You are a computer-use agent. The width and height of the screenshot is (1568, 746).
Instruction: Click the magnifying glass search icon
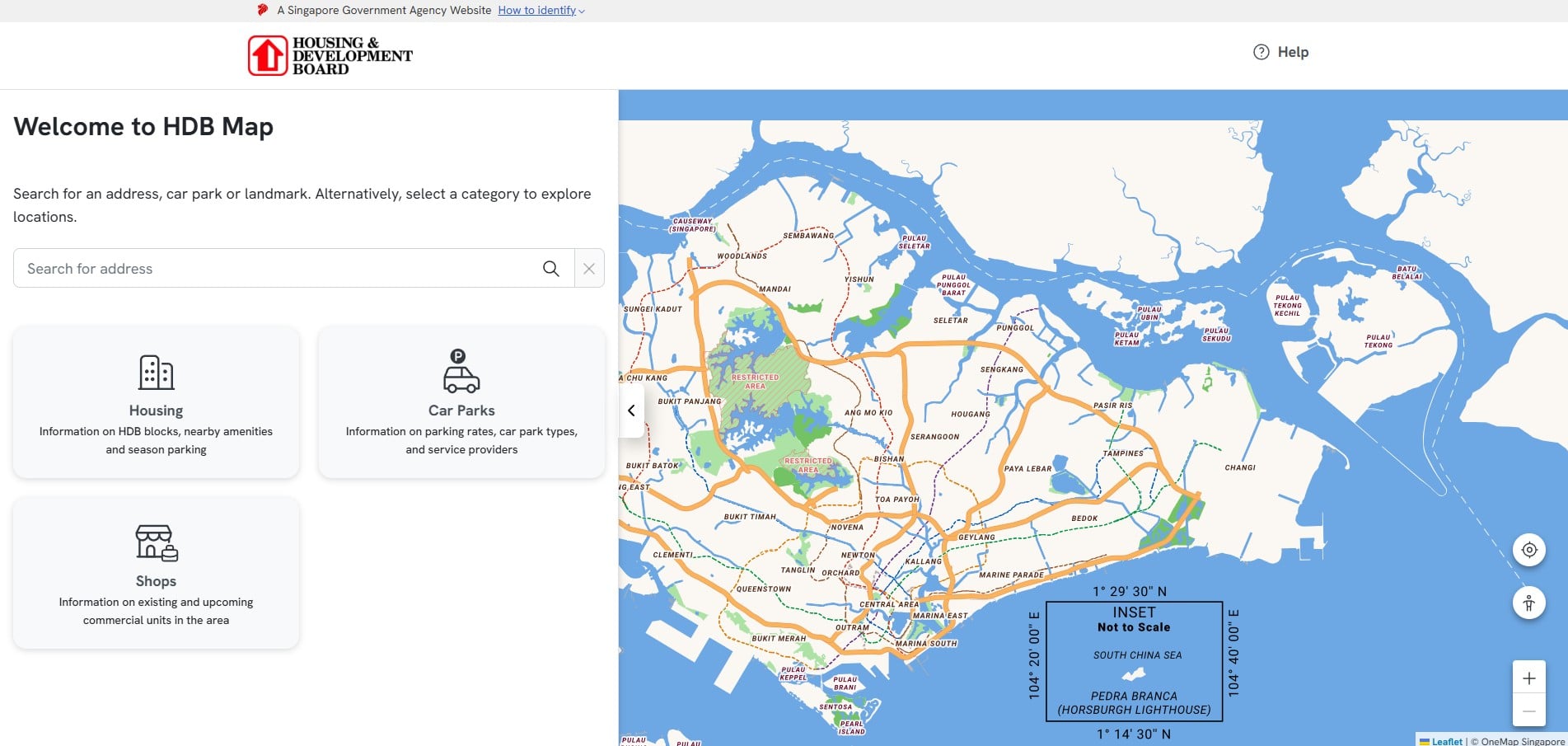coord(551,269)
